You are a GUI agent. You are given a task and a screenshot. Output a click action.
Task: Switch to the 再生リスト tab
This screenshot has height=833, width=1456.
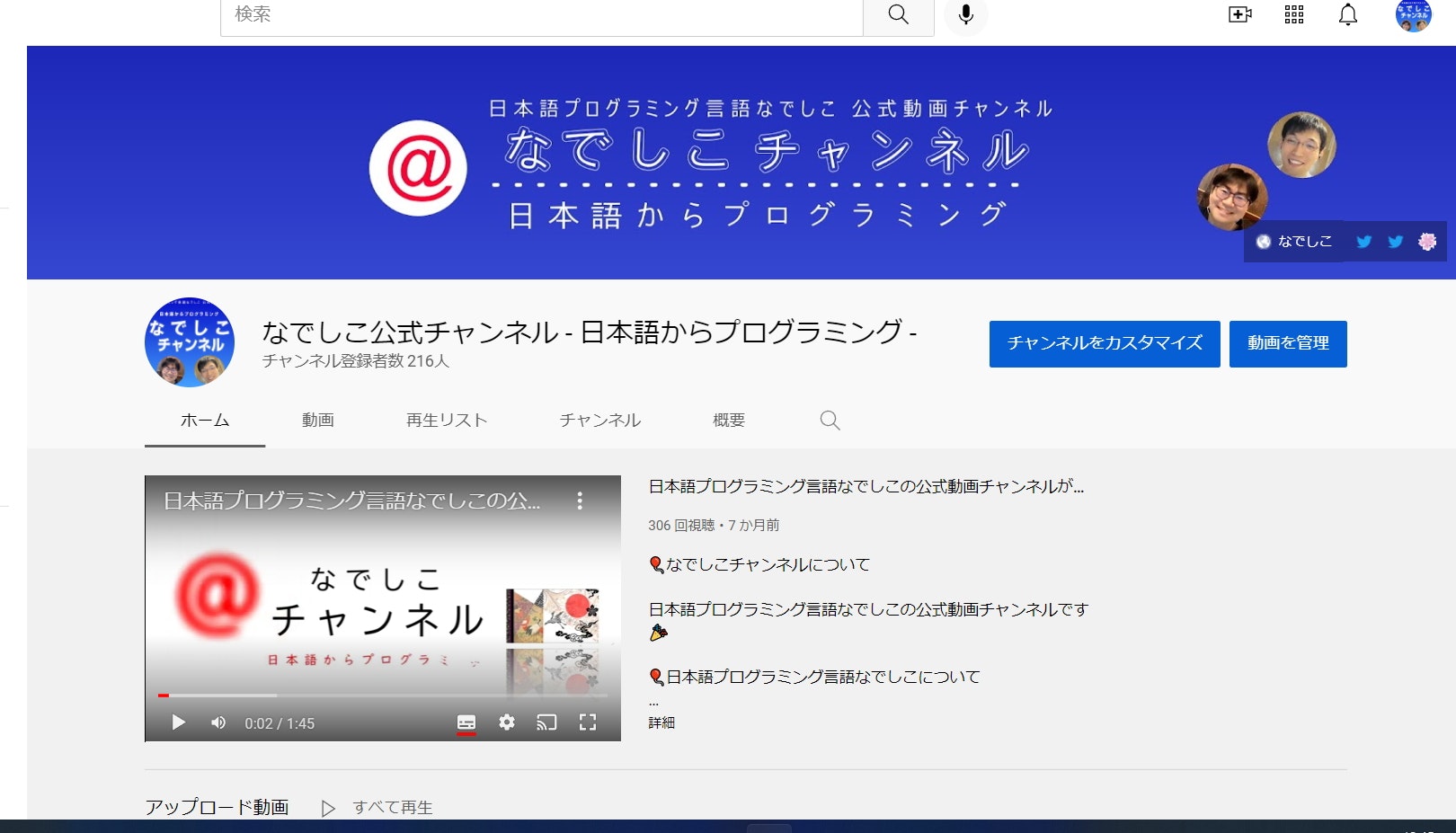pyautogui.click(x=447, y=421)
